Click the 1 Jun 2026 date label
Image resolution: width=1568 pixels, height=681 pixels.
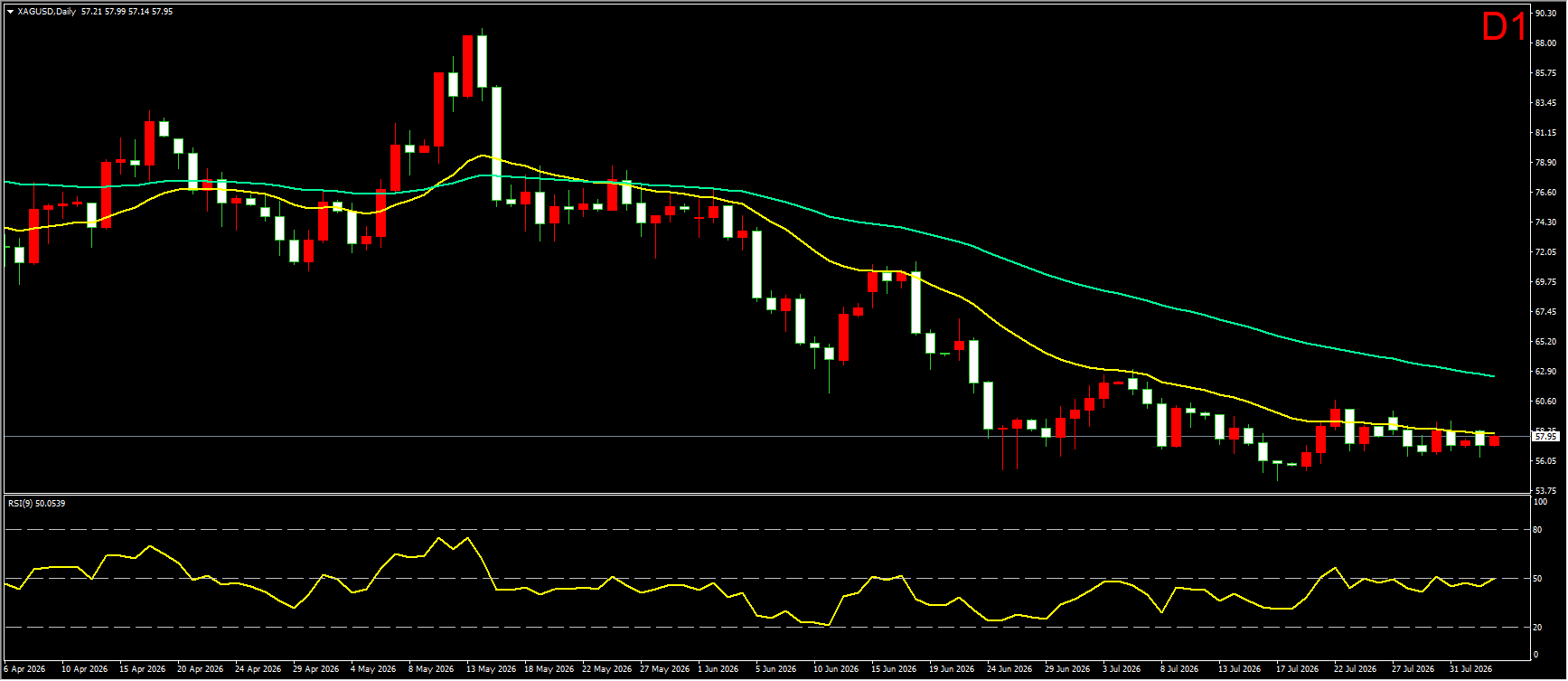click(x=719, y=670)
